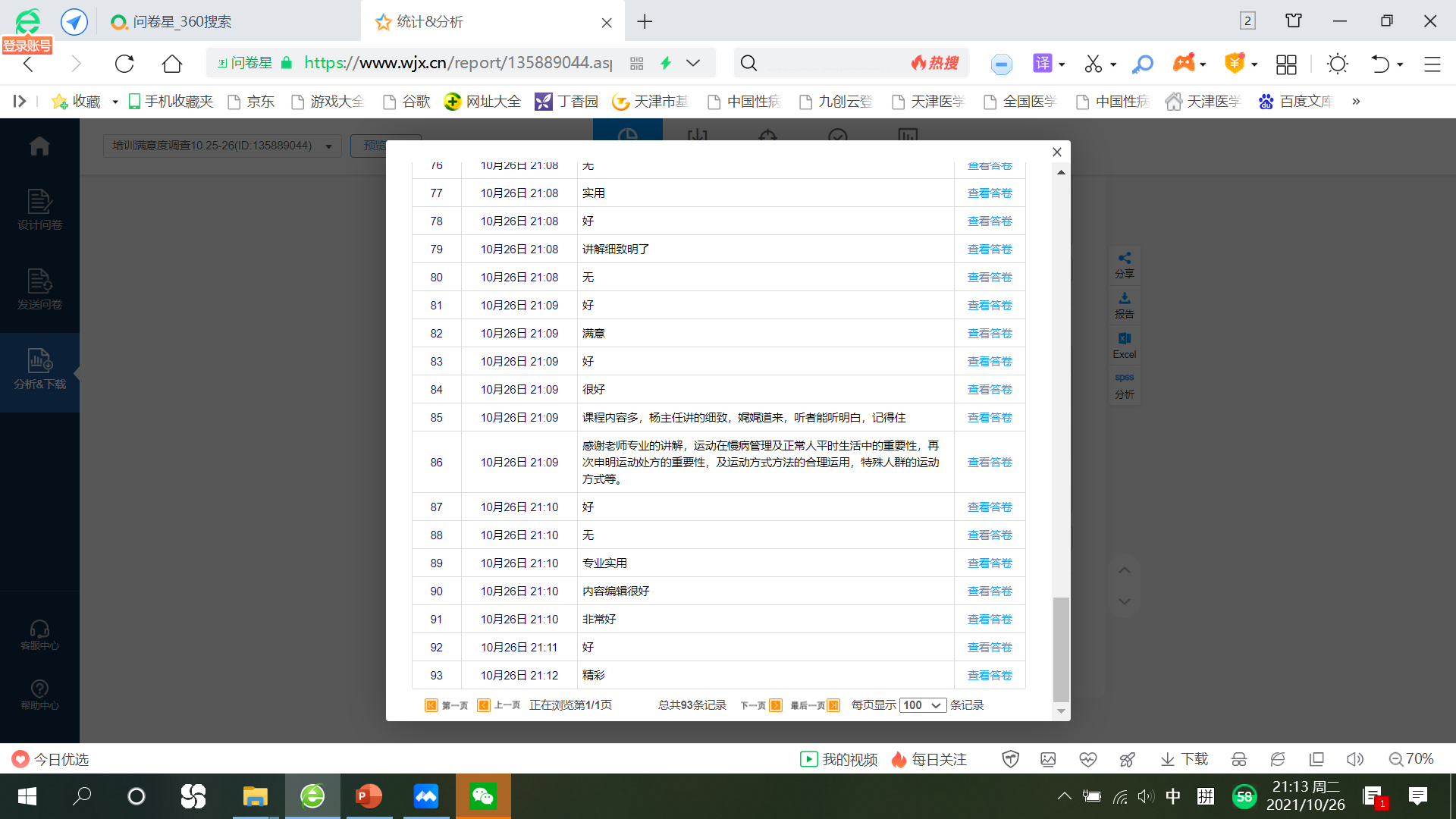
Task: Click 查看答卷 link for record 93
Action: (x=990, y=676)
